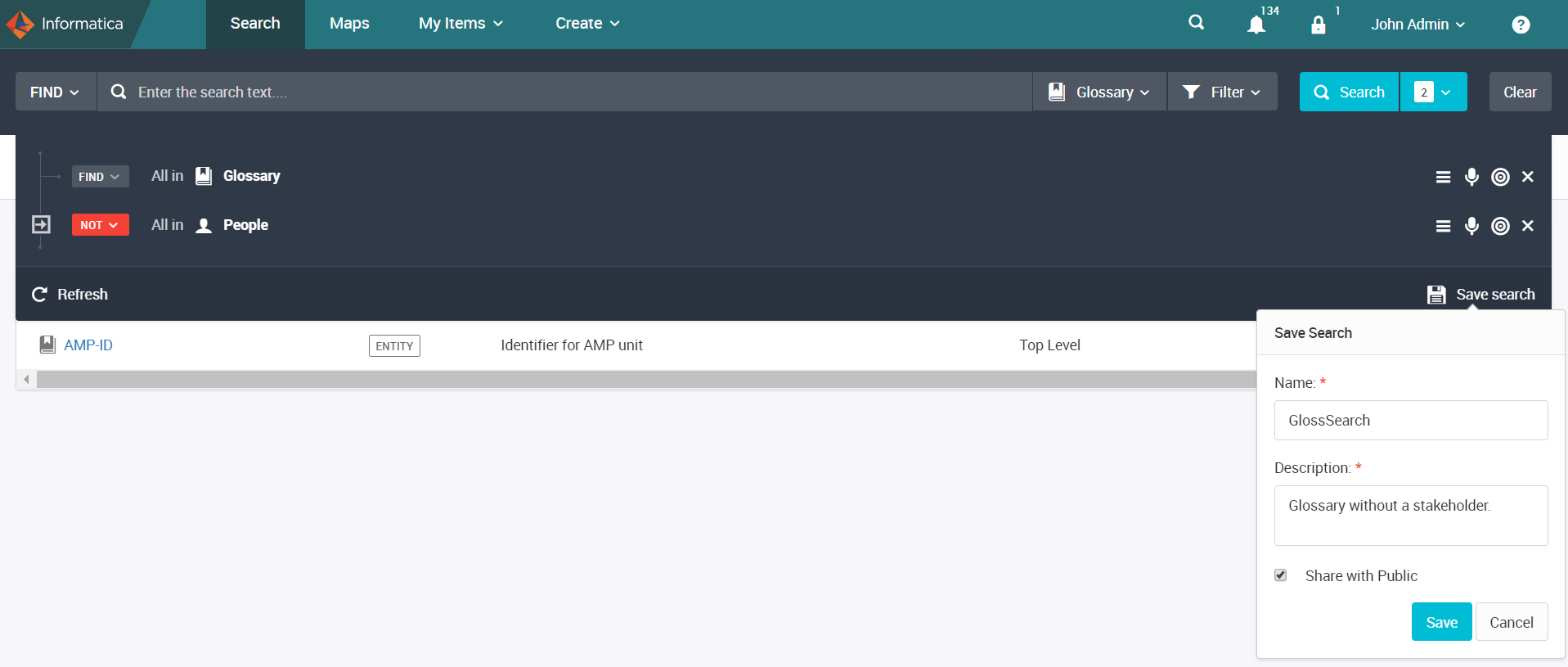
Task: Open the list menu icon on the Glossary row
Action: 1443,177
